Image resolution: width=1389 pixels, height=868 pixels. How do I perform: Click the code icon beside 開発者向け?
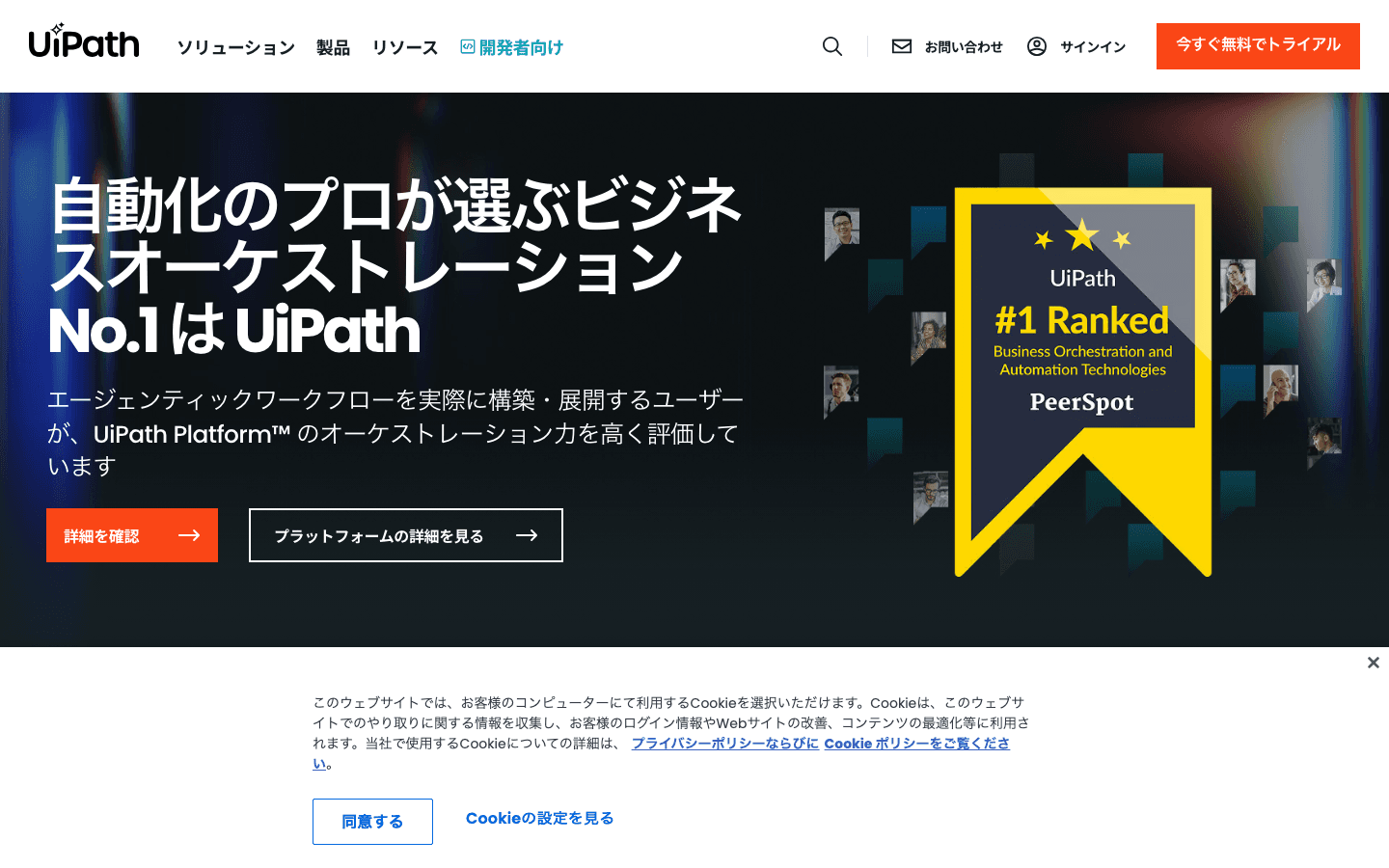coord(468,46)
